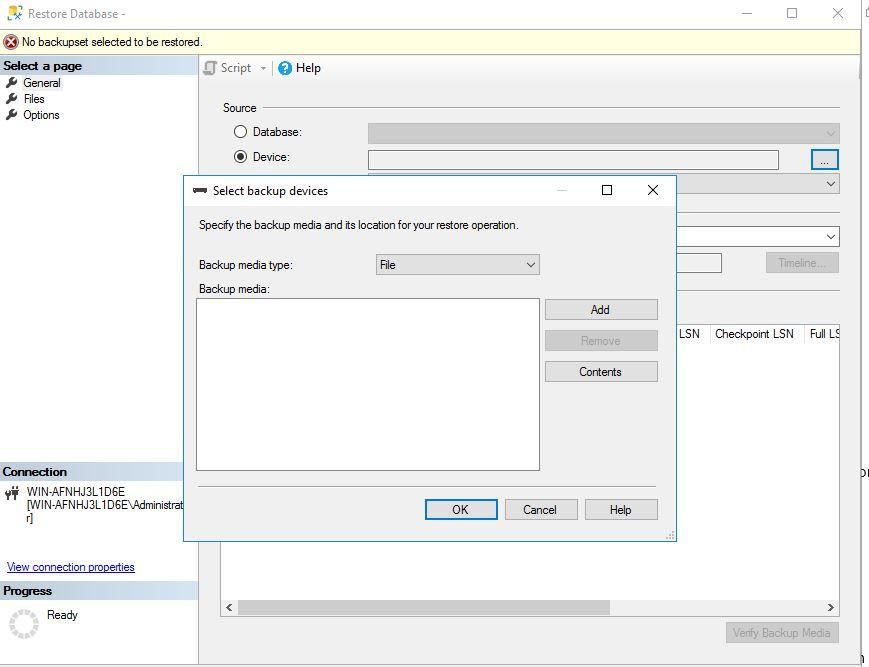
Task: Open the Backup media type dropdown
Action: tap(457, 265)
